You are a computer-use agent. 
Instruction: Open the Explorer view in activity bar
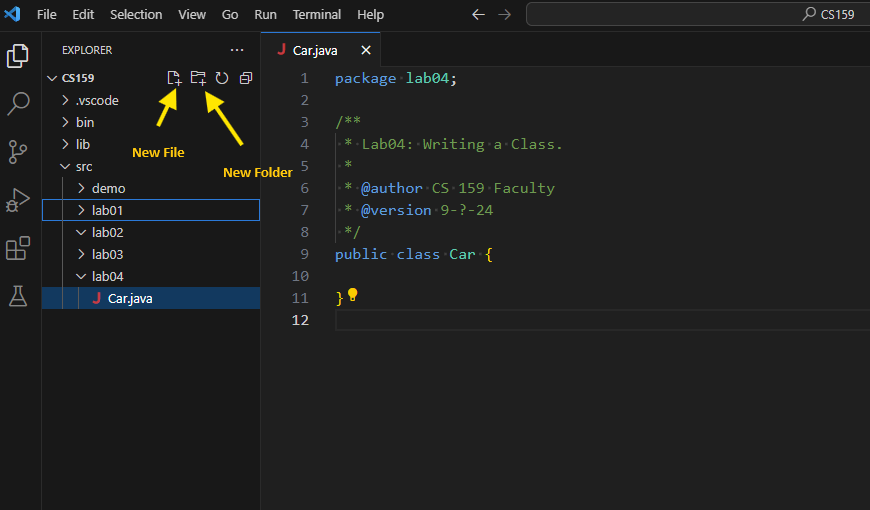(x=18, y=57)
